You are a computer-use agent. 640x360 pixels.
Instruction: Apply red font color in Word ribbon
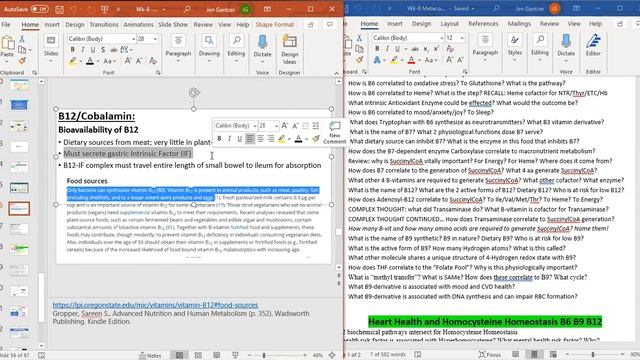(411, 60)
